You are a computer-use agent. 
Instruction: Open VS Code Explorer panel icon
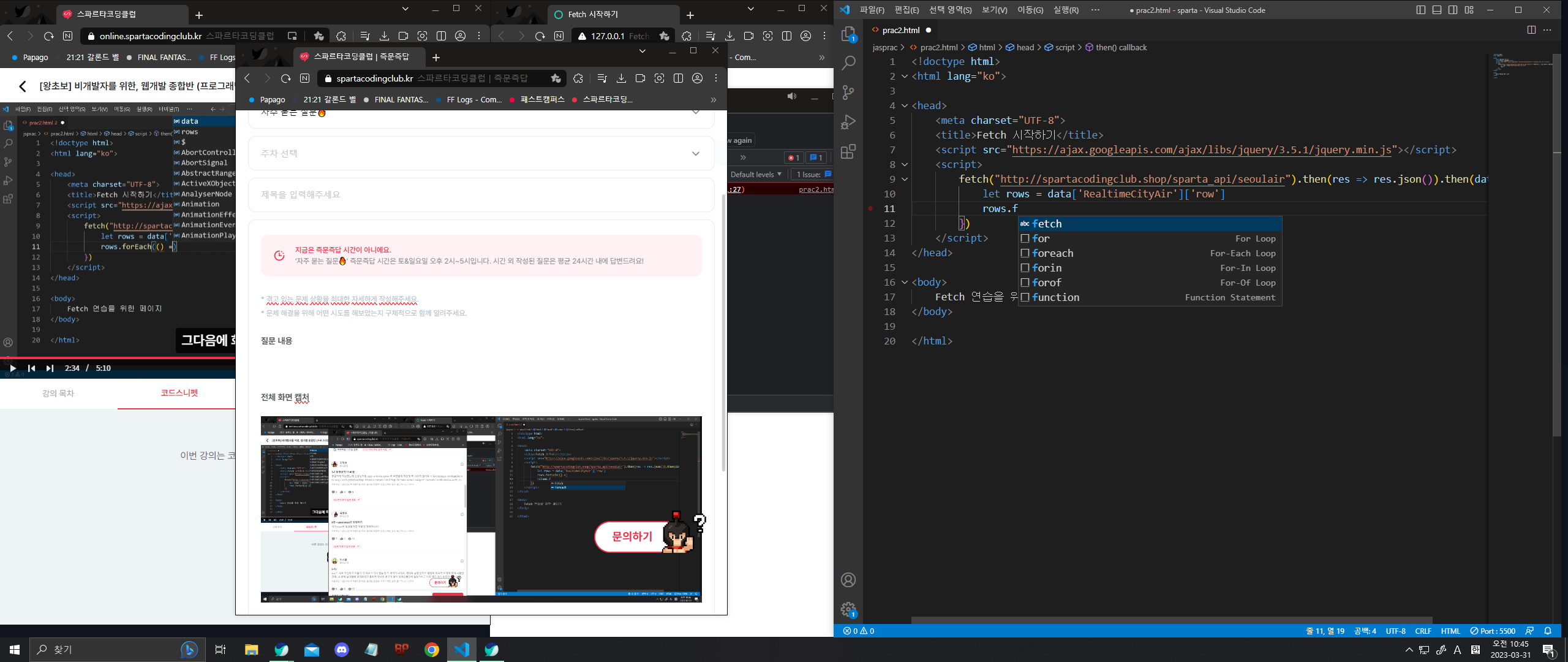click(848, 34)
